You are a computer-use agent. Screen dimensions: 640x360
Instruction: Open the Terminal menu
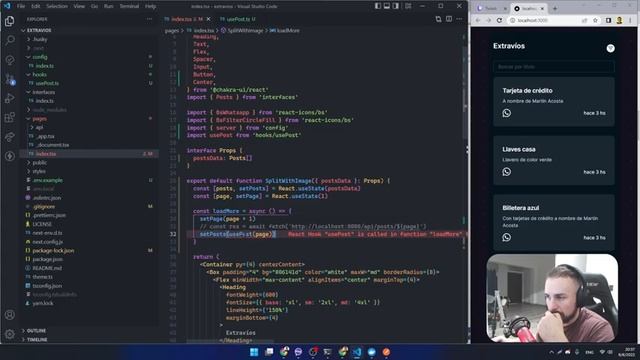click(129, 6)
